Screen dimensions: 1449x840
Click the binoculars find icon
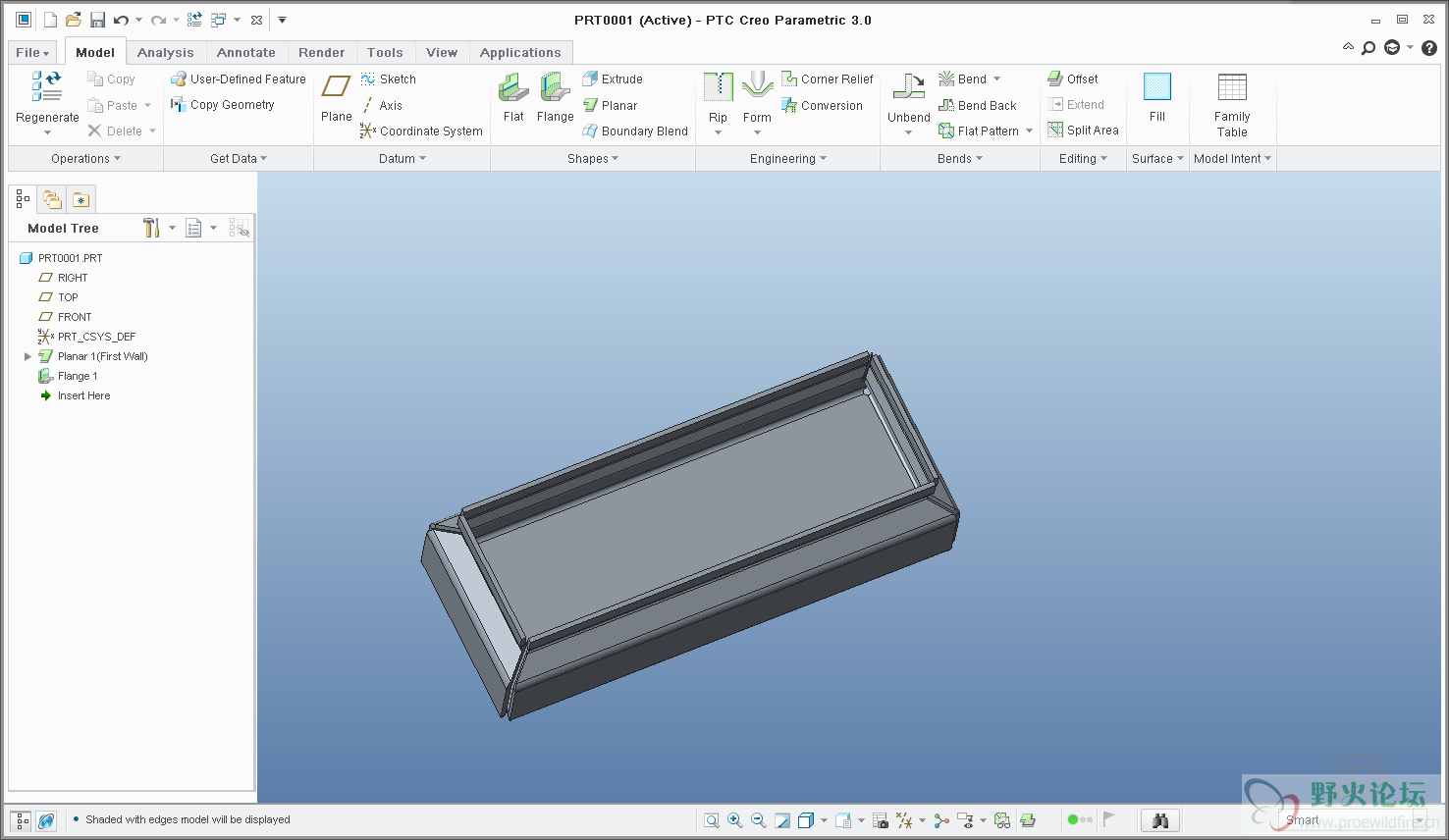1160,820
